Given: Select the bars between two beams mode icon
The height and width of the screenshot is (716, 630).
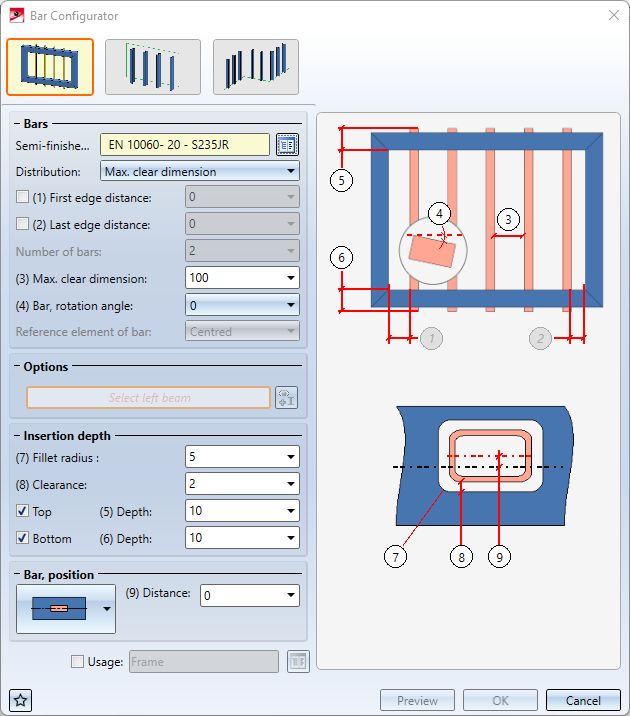Looking at the screenshot, I should (152, 67).
